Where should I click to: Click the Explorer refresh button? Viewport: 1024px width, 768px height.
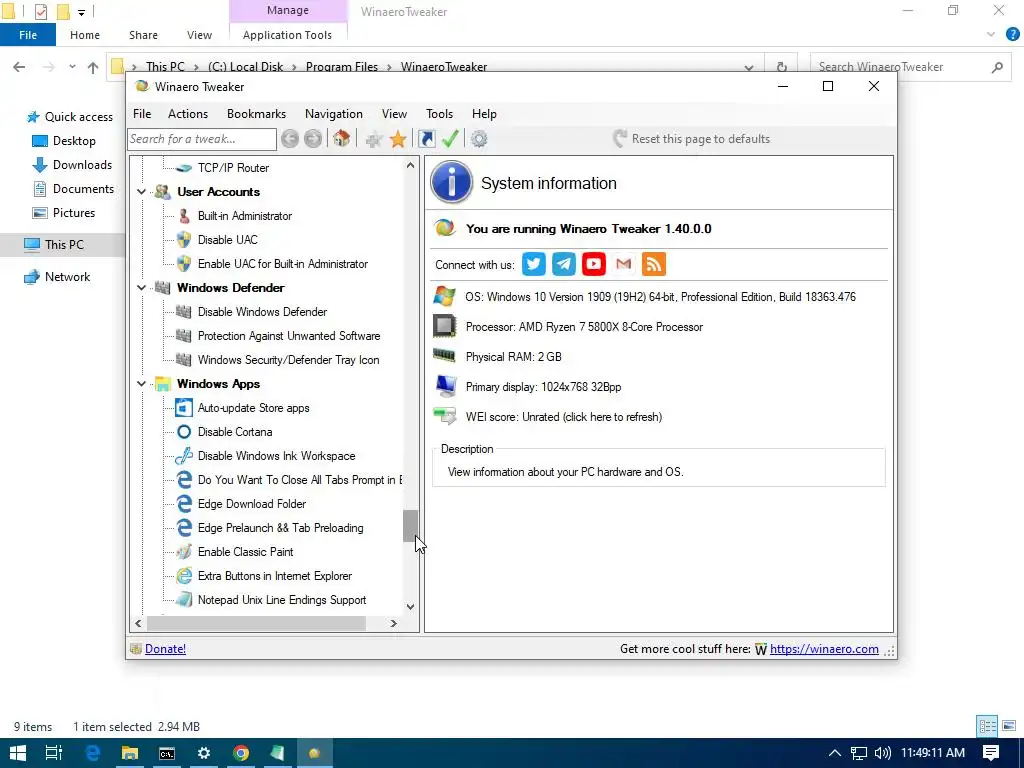[x=782, y=67]
